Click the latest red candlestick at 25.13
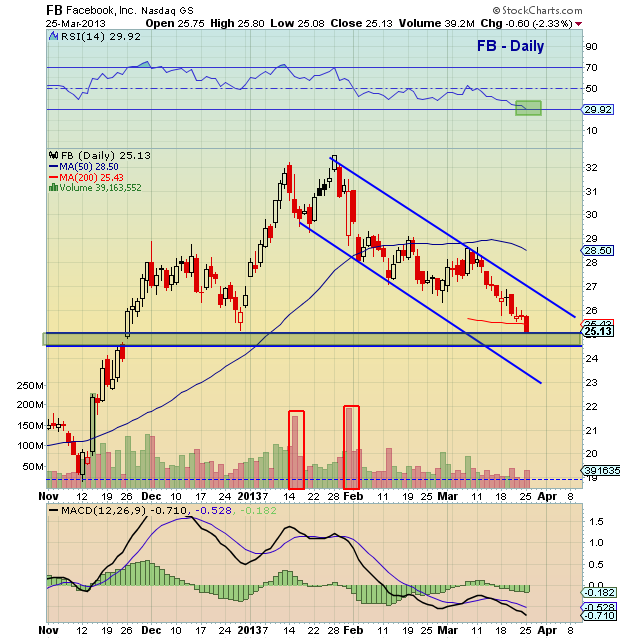620x639 pixels. click(527, 324)
